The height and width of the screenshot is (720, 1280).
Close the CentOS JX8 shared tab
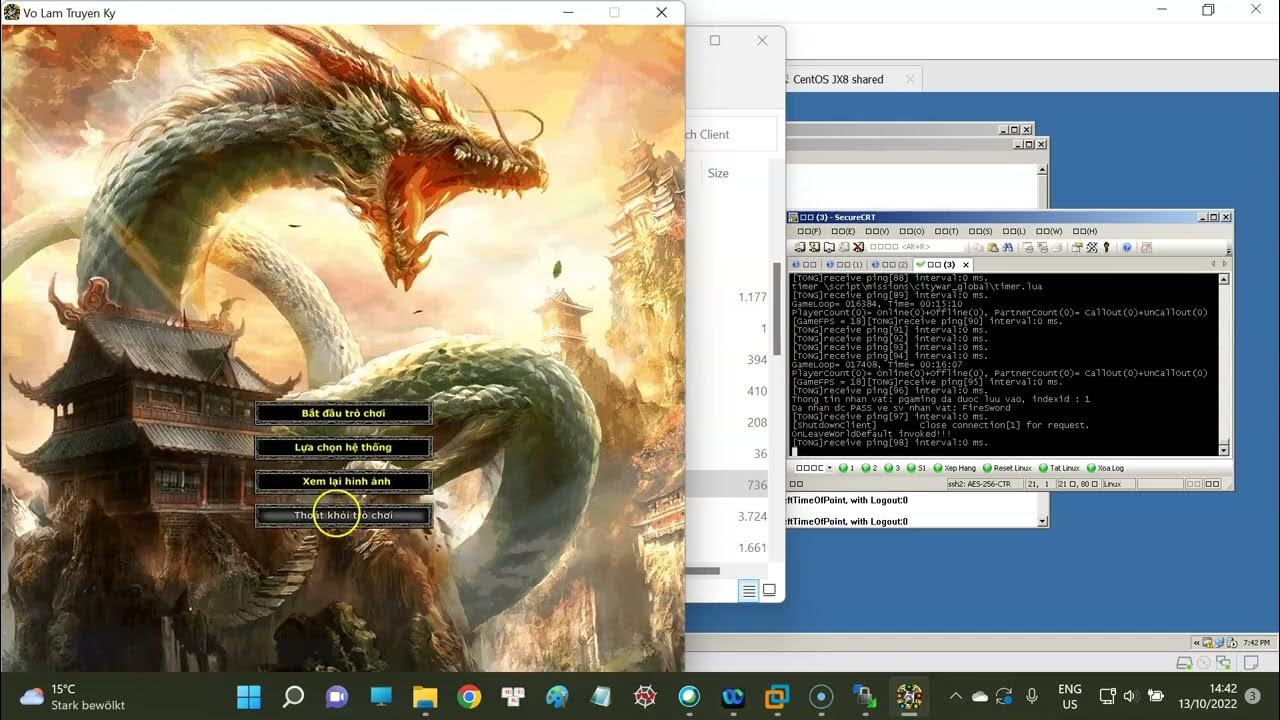[x=910, y=79]
